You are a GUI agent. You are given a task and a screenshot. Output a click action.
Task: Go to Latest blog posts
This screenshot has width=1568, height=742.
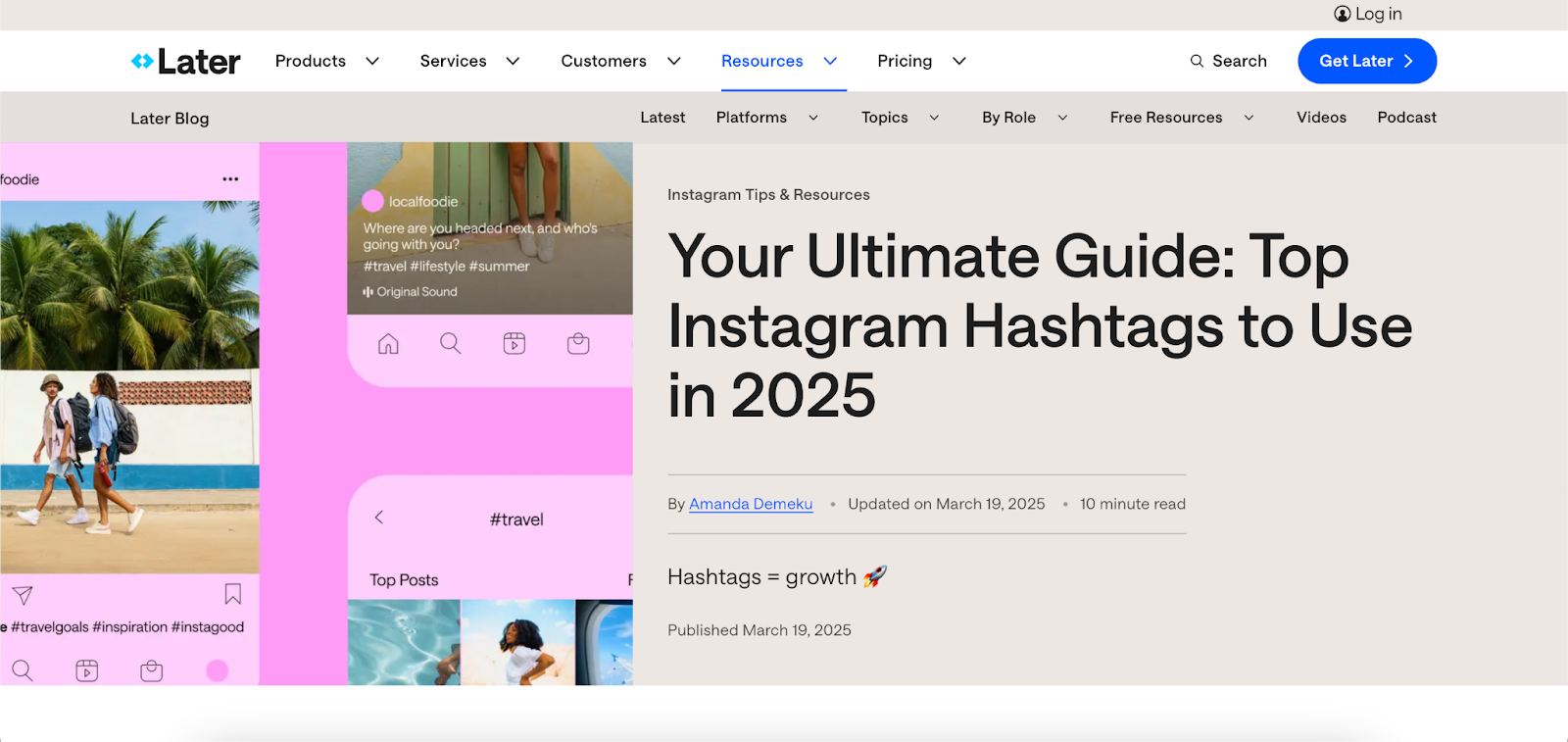(x=662, y=118)
